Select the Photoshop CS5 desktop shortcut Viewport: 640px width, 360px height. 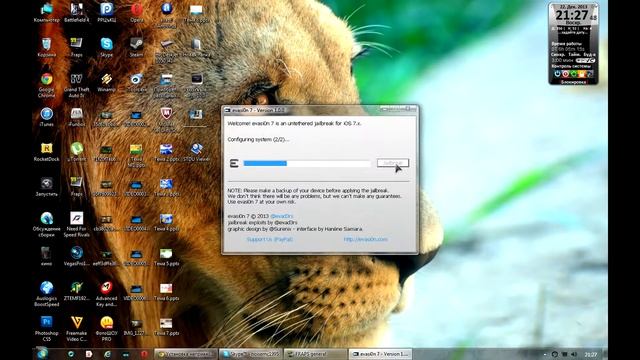coord(47,329)
